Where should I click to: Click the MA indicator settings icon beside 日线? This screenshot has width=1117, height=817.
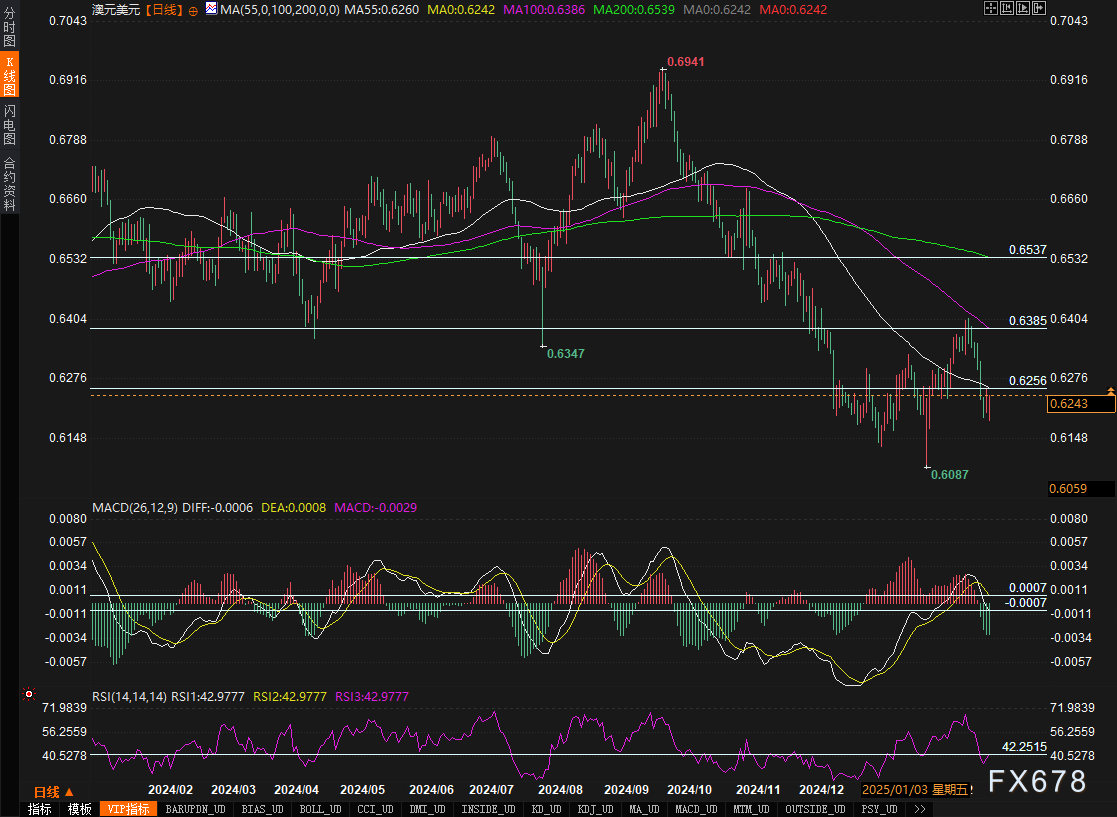212,9
